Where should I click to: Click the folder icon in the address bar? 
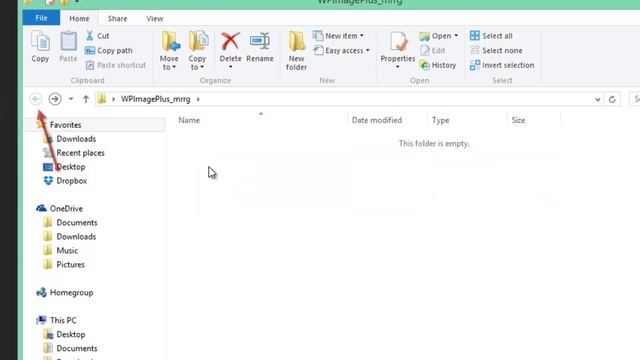[x=102, y=99]
